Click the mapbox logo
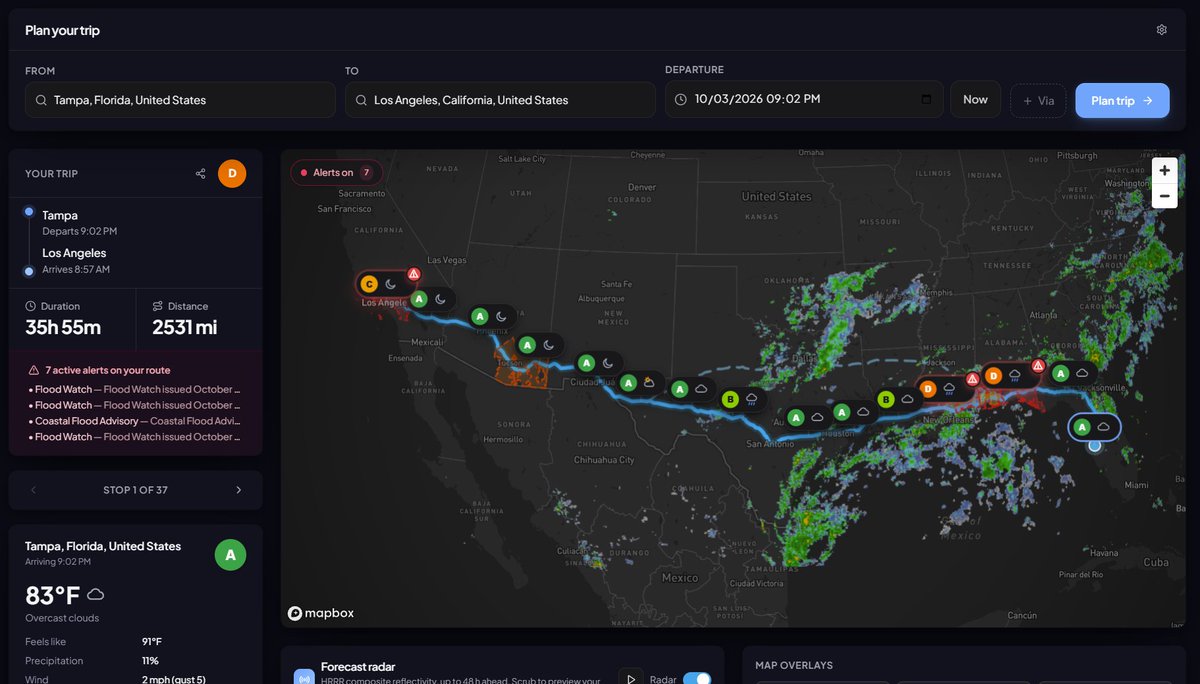Screen dimensions: 1200x684 click(x=321, y=613)
